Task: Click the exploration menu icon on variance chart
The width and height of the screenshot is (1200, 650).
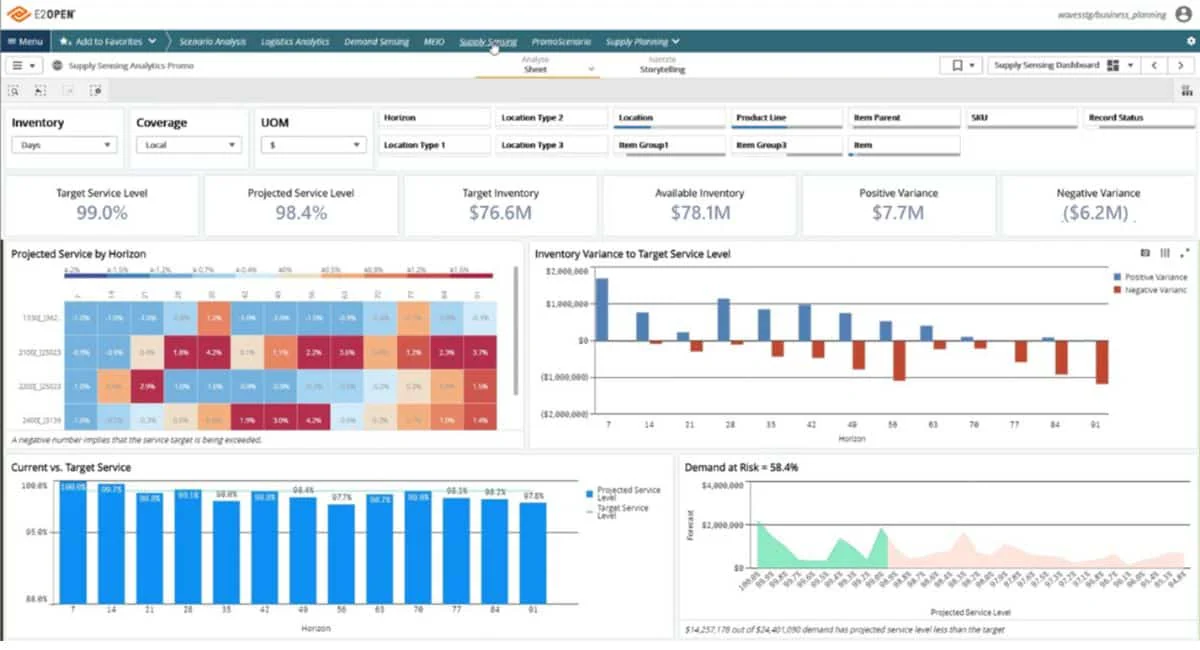Action: click(x=1165, y=254)
